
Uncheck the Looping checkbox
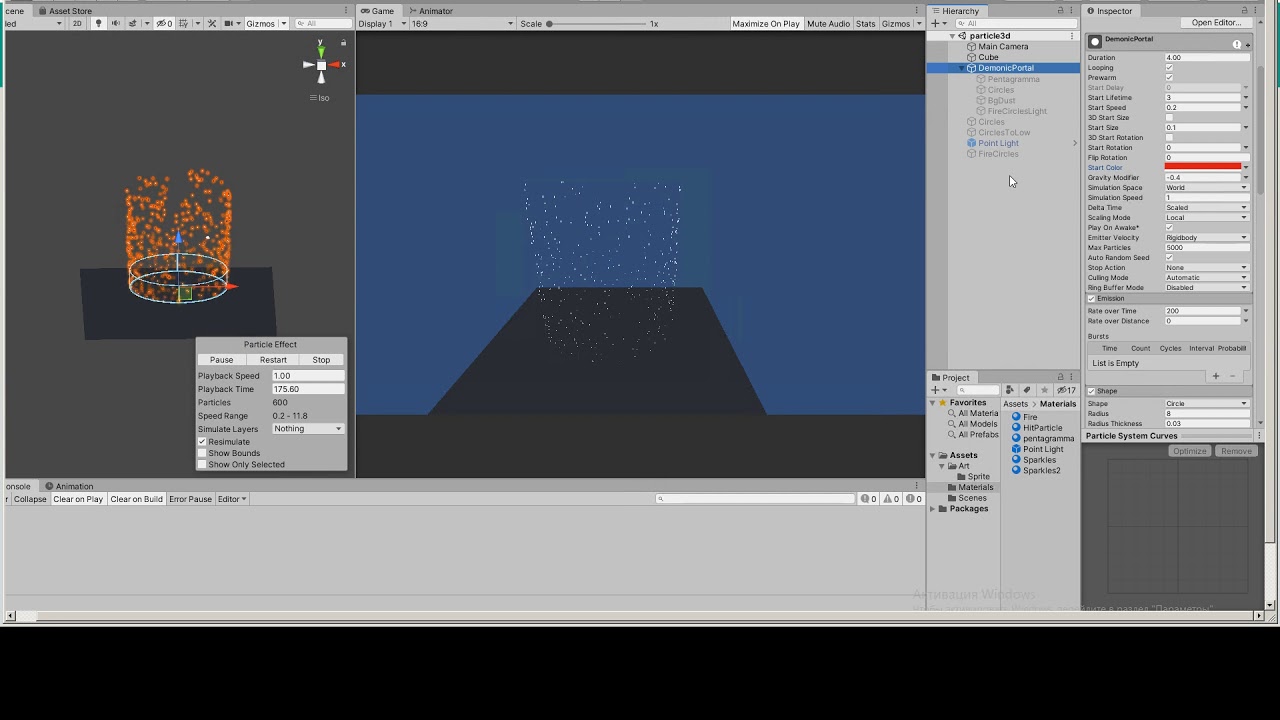point(1169,68)
